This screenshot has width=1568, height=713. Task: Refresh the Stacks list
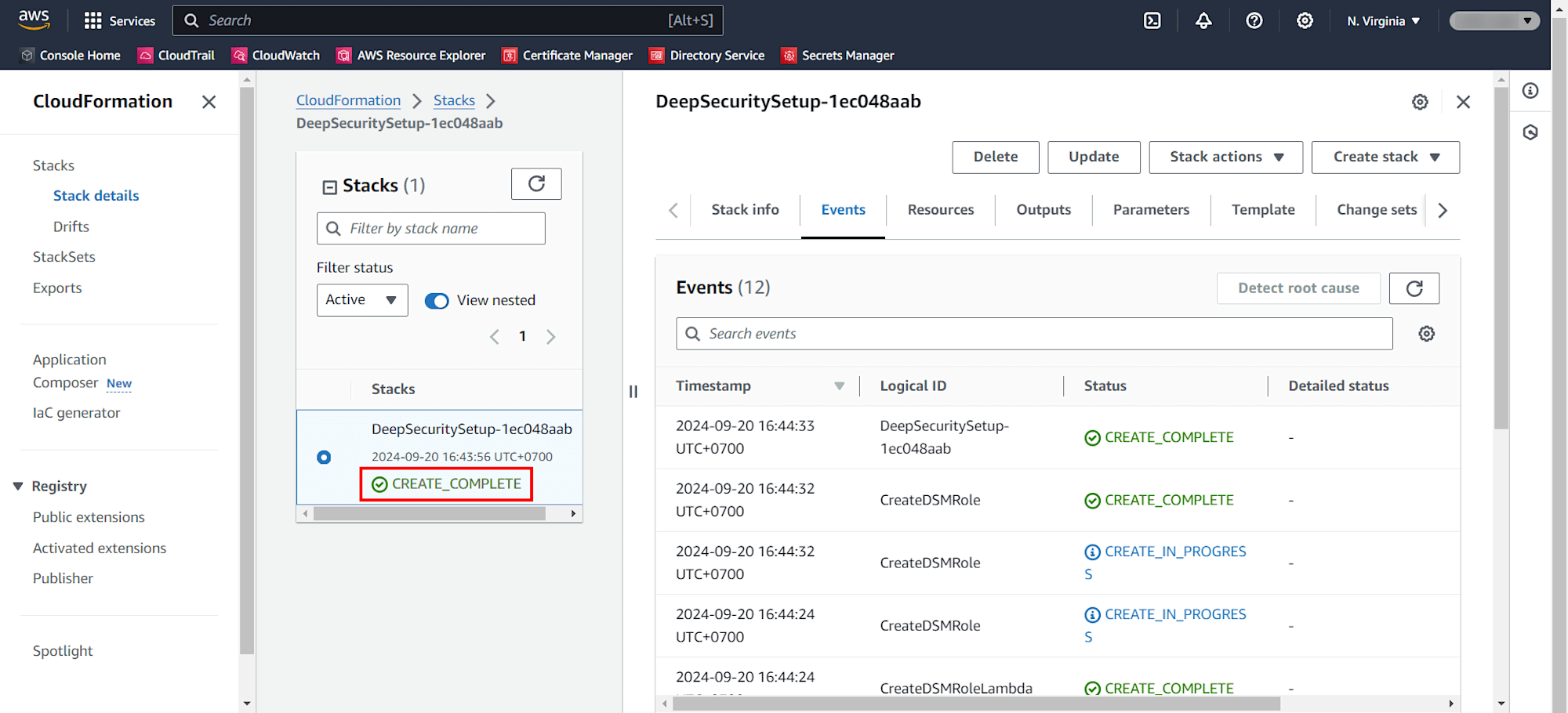[536, 184]
